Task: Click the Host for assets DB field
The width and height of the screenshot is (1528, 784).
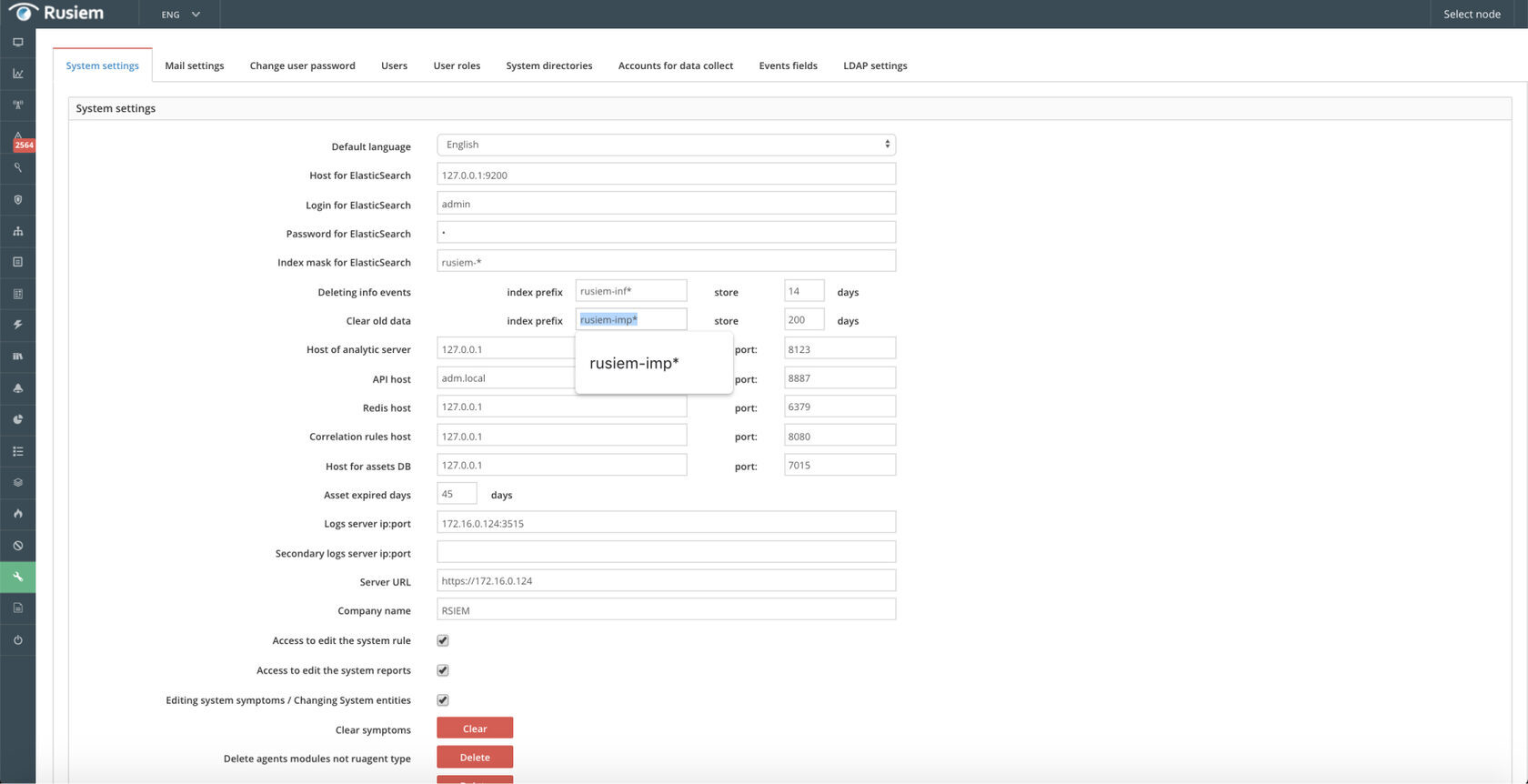Action: [x=561, y=465]
